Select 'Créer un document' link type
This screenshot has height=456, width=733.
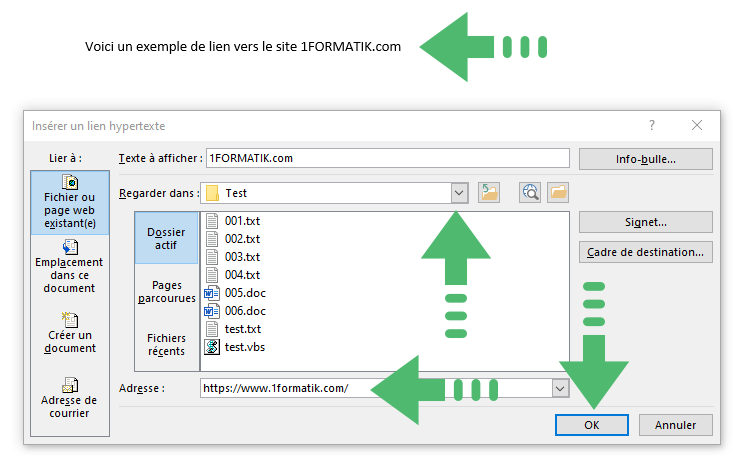(x=70, y=333)
